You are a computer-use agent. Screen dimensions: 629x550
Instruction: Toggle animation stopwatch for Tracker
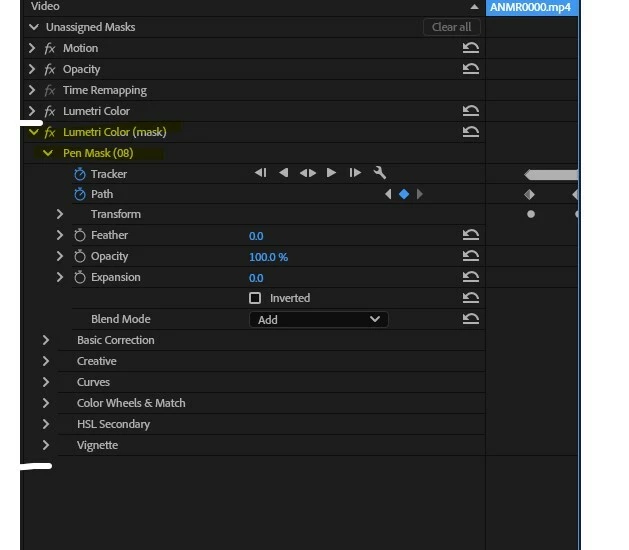coord(80,174)
